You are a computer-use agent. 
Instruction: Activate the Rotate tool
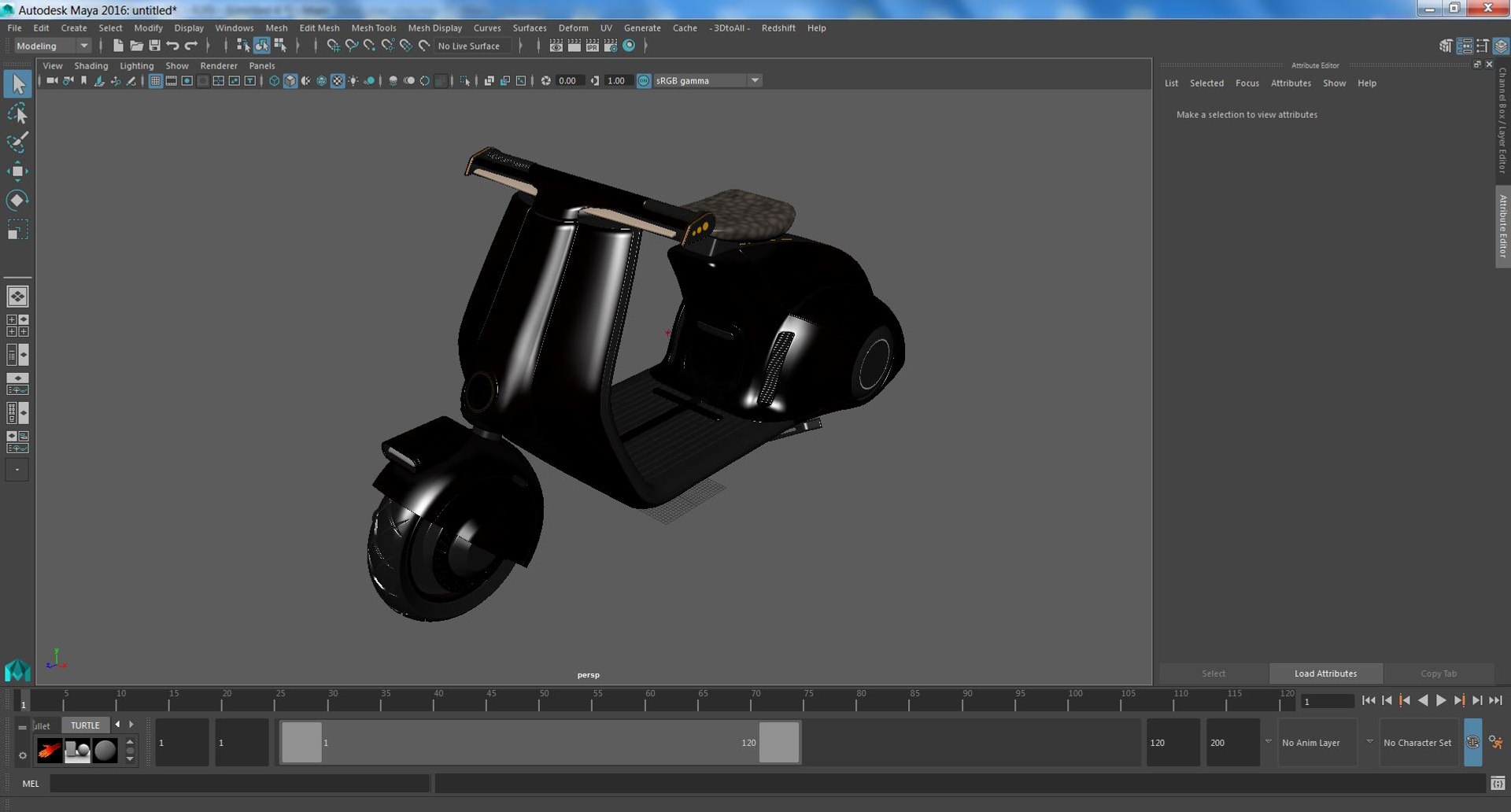point(17,201)
